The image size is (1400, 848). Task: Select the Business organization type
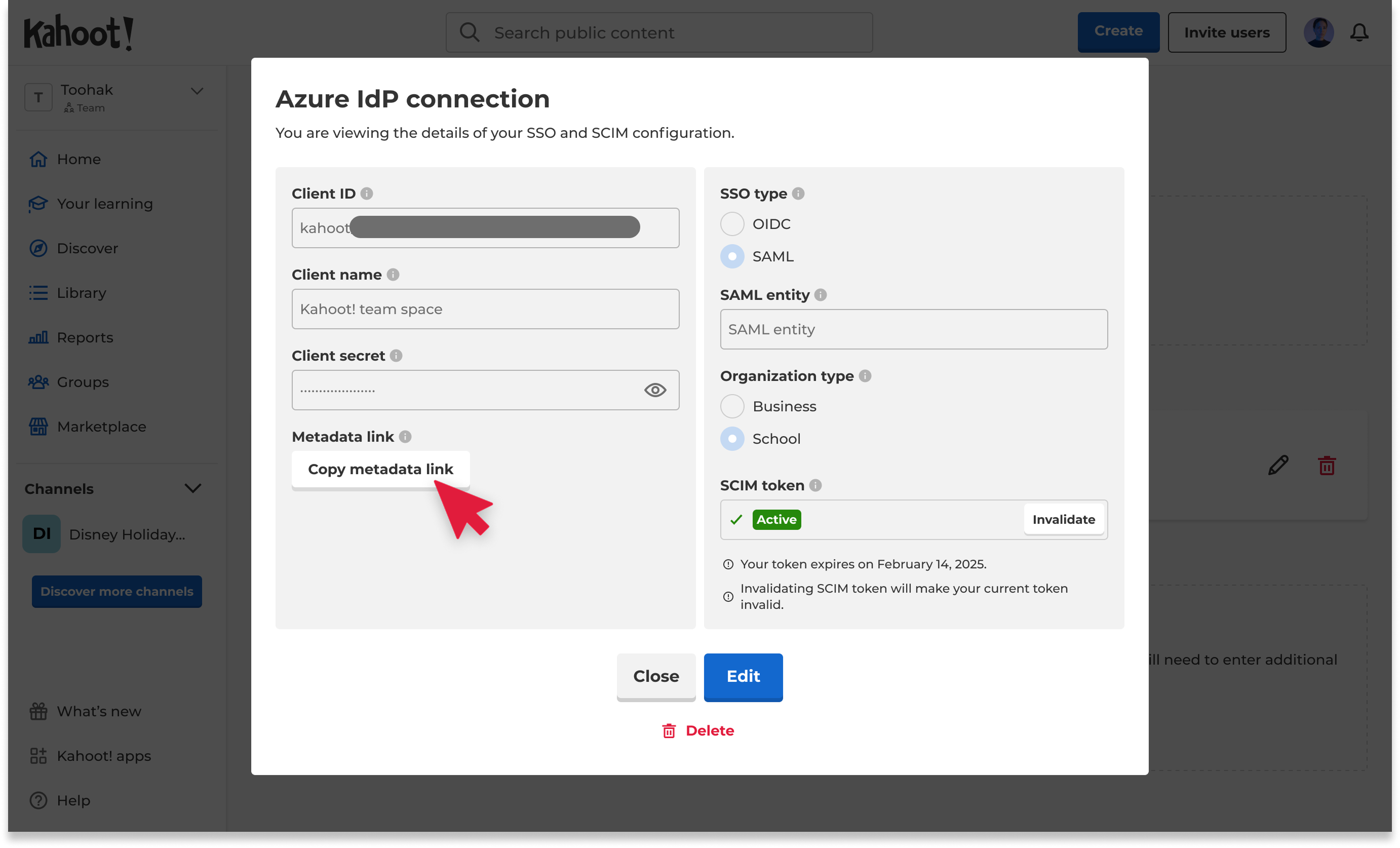coord(732,406)
